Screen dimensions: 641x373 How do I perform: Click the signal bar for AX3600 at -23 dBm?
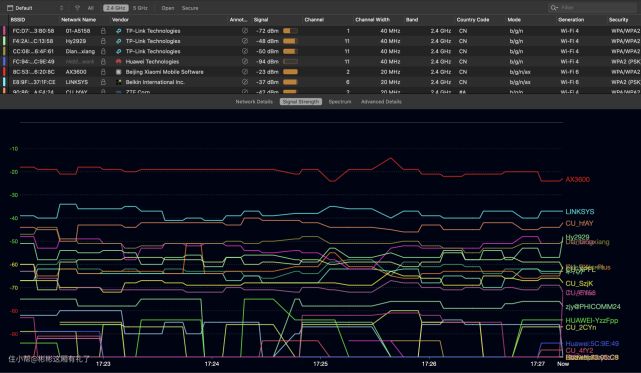coord(290,72)
